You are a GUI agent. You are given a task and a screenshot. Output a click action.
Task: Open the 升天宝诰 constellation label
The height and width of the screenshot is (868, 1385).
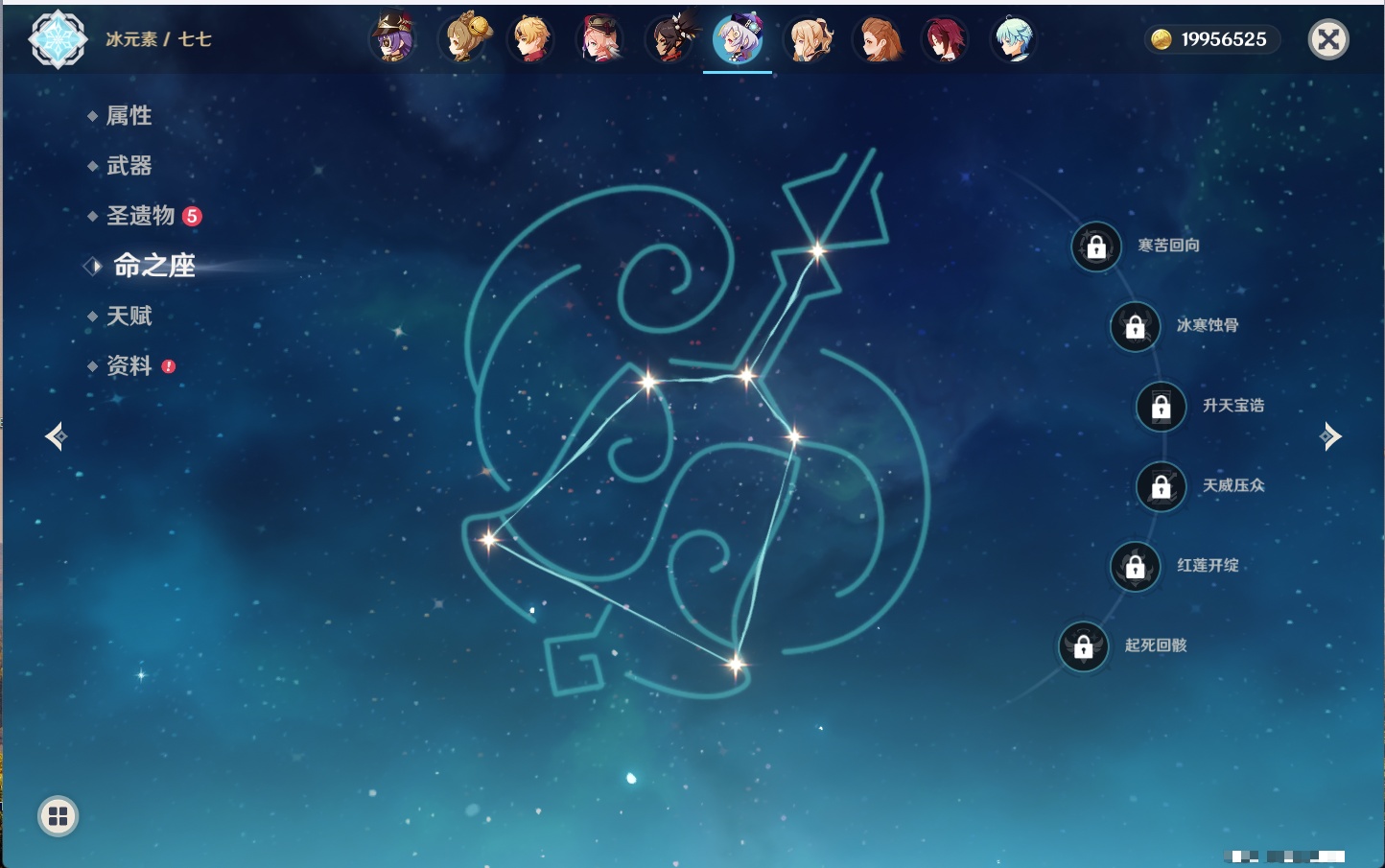[1233, 406]
